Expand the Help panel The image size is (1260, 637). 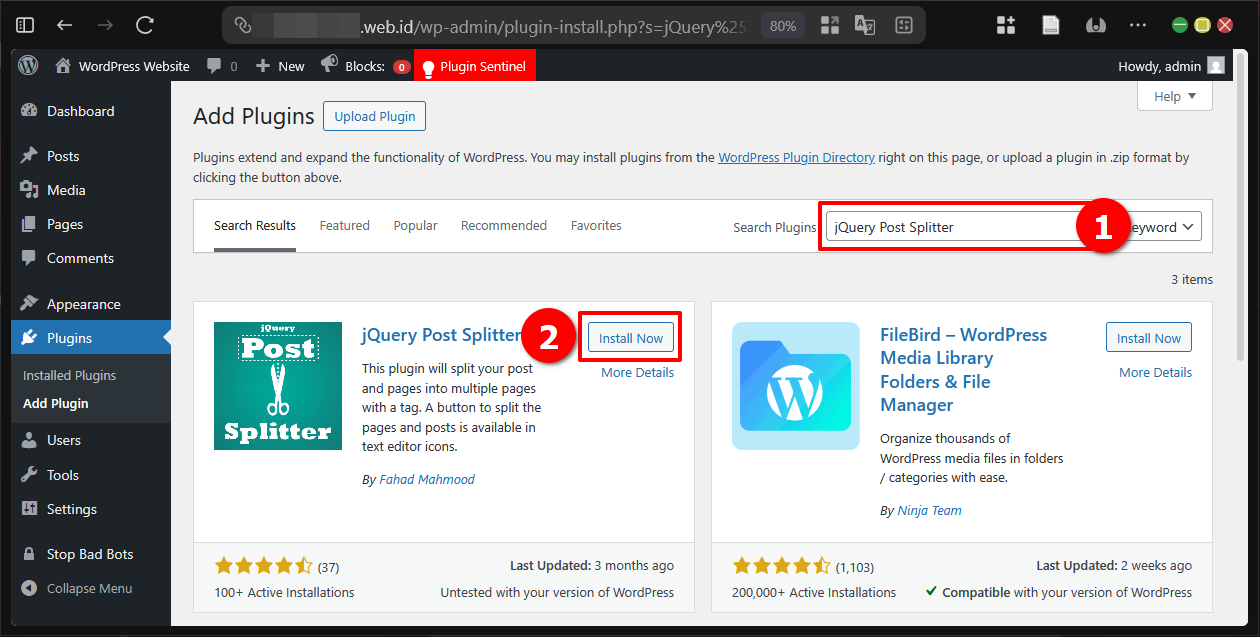click(1174, 95)
